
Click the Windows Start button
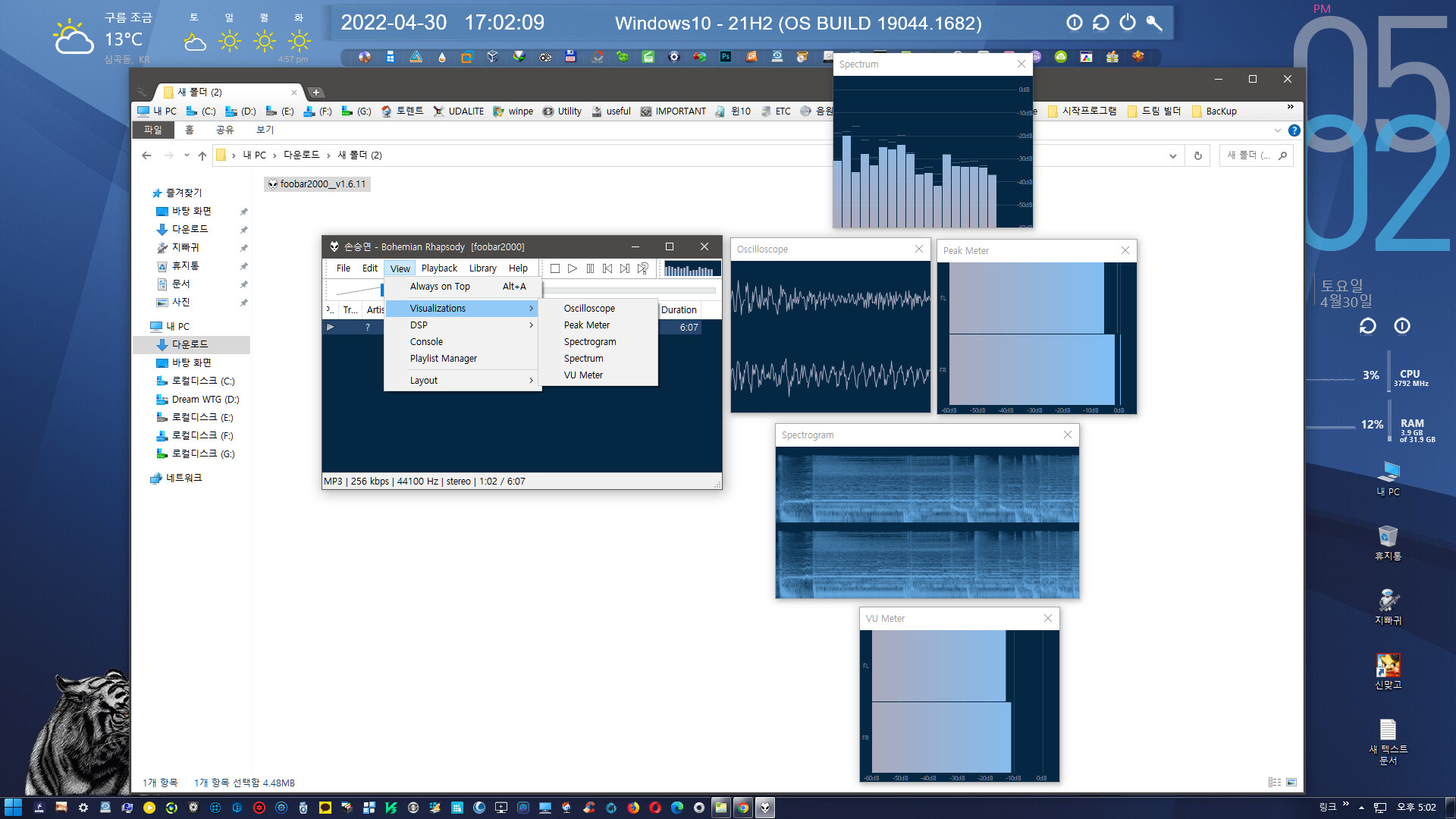click(13, 808)
